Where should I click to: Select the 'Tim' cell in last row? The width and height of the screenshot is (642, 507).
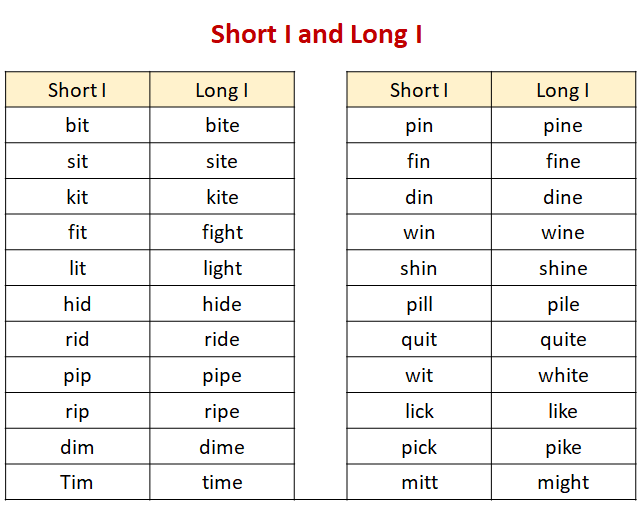(77, 482)
